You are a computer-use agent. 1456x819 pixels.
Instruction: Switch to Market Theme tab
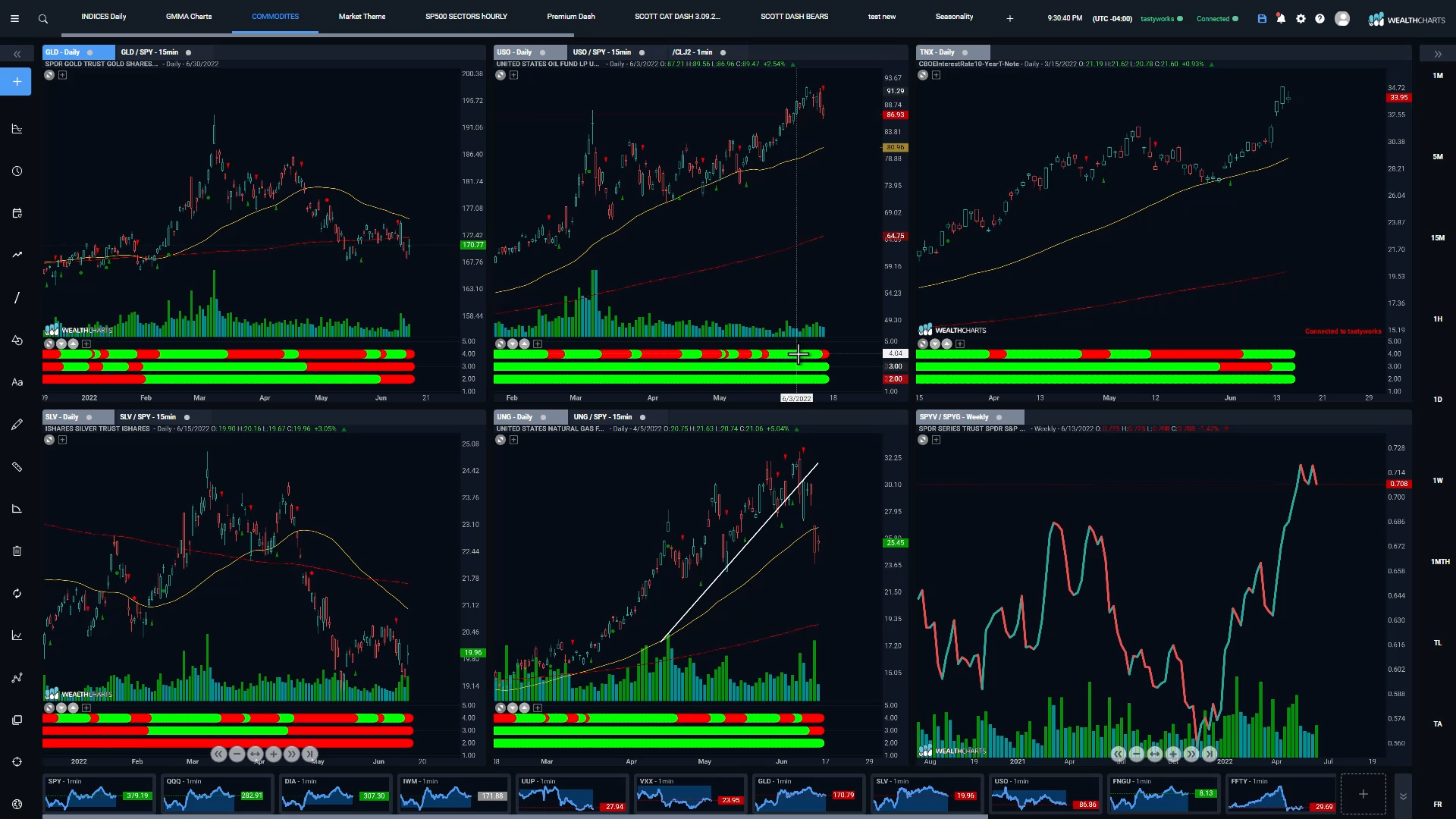point(362,17)
